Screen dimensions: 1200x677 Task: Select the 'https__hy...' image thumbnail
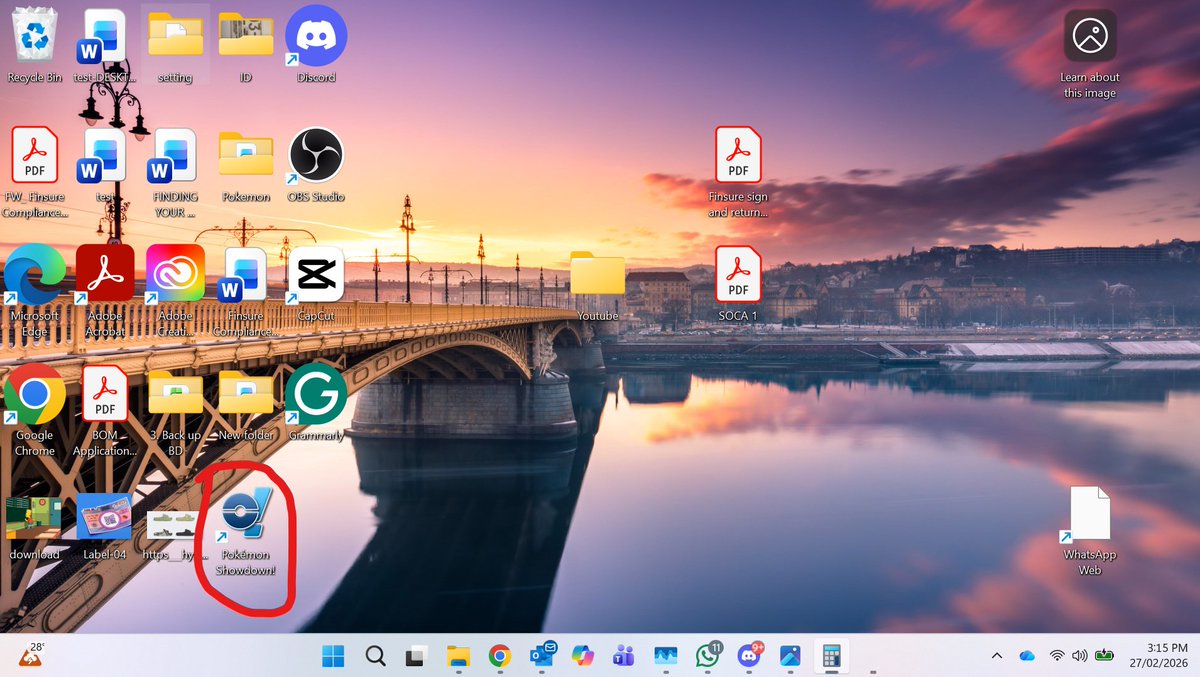pos(175,535)
